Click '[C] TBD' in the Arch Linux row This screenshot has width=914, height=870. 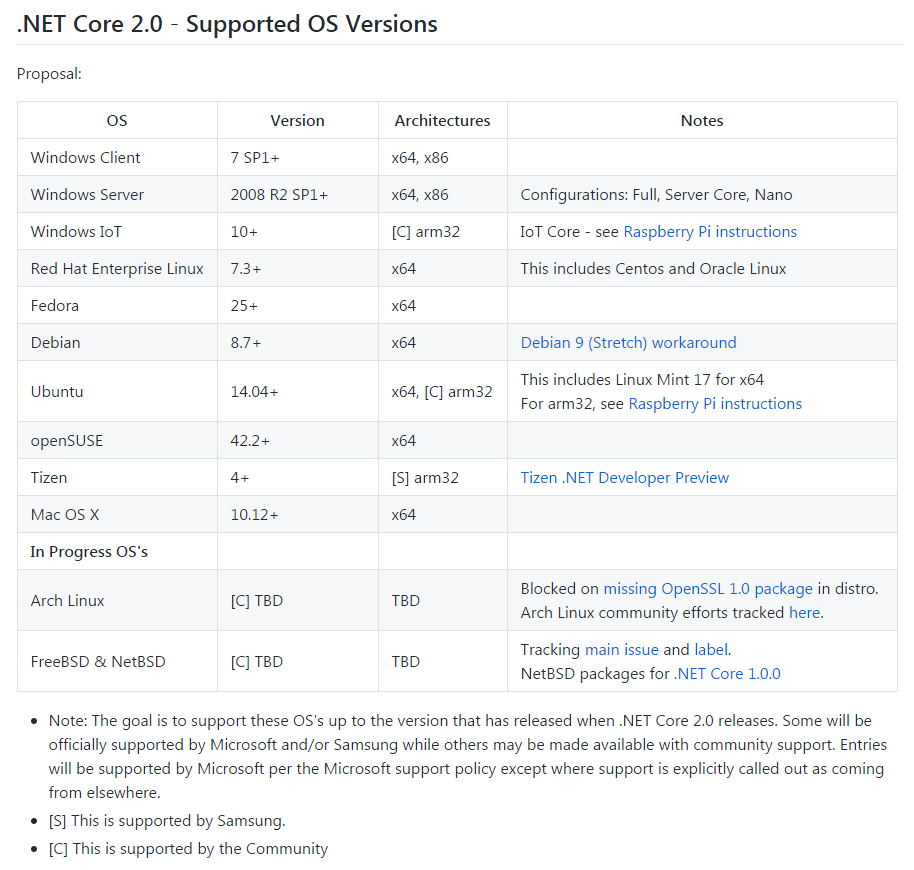click(x=256, y=601)
